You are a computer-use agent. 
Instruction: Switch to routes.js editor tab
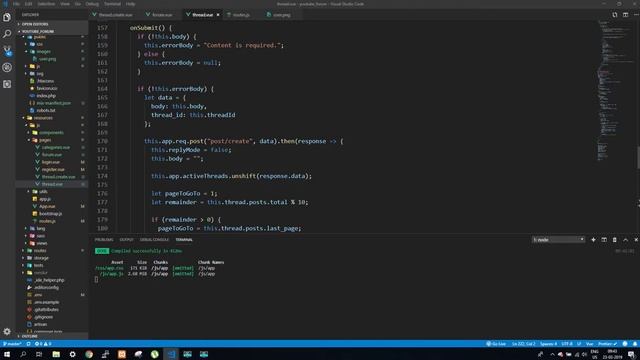pos(241,15)
